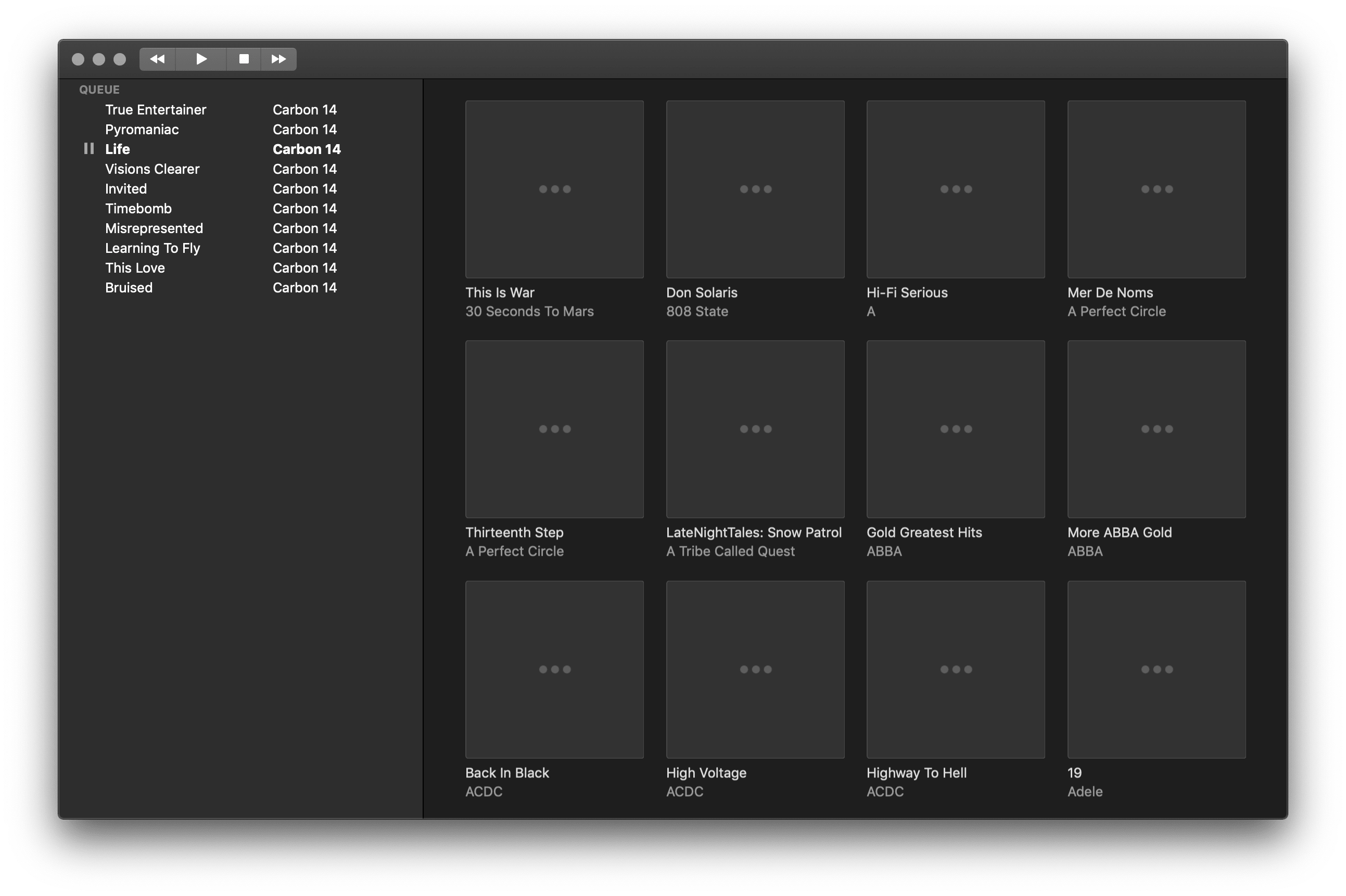Select the High Voltage album cover

pos(754,669)
